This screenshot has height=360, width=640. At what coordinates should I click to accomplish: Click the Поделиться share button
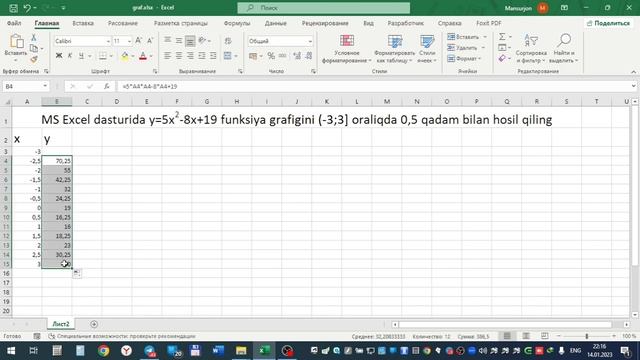[x=608, y=23]
